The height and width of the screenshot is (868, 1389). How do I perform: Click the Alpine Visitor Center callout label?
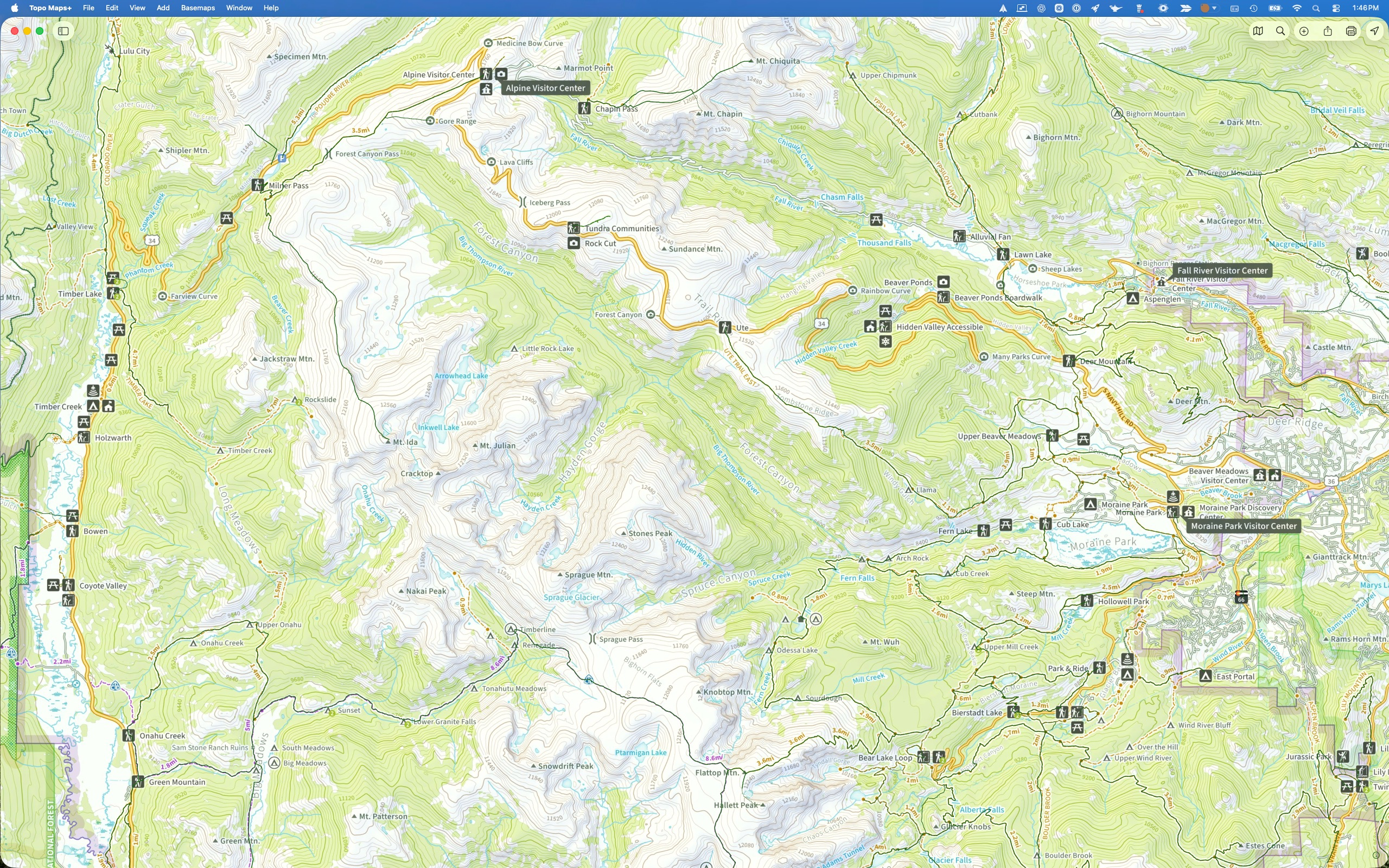click(x=545, y=88)
